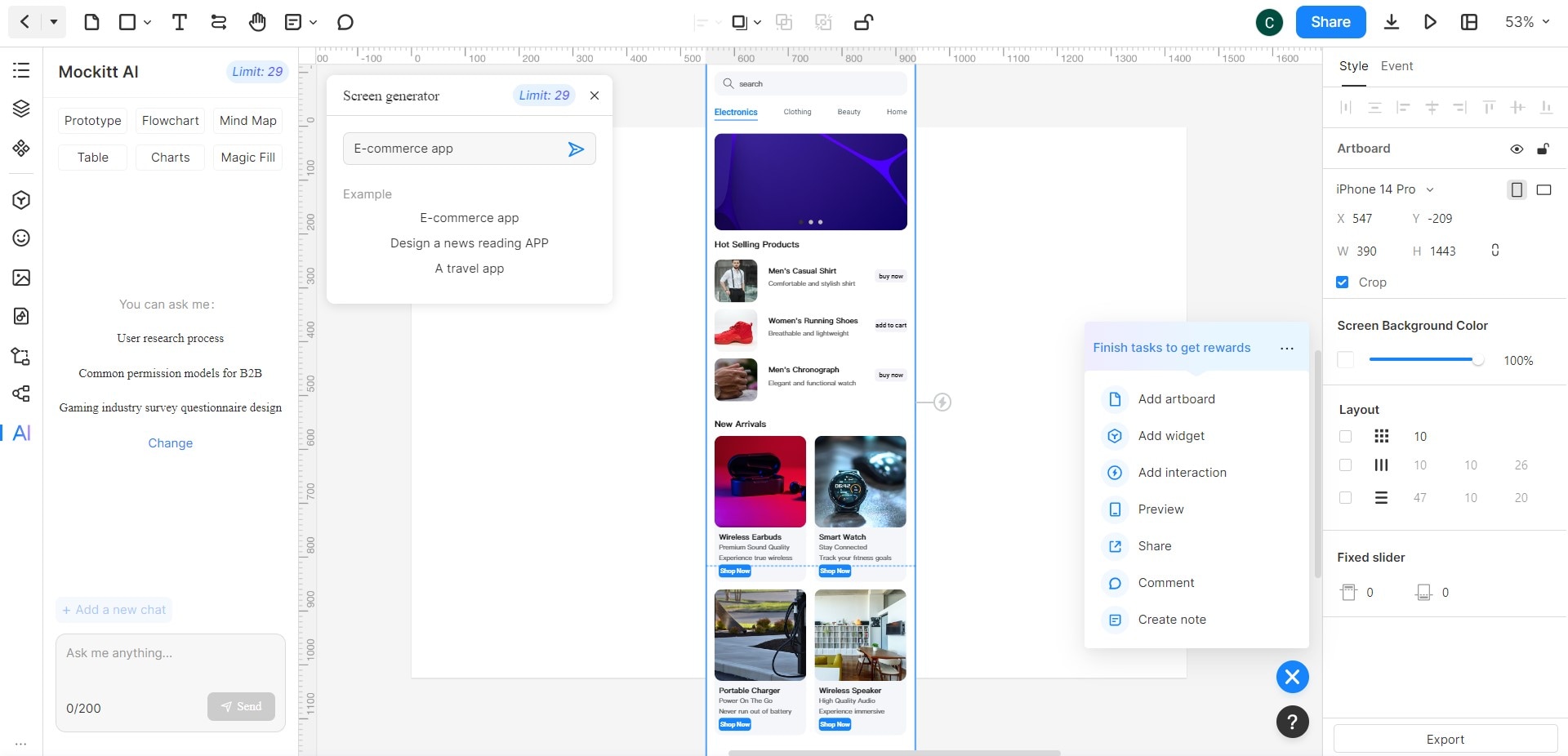
Task: Open the rewards panel three-dot menu
Action: tap(1287, 349)
